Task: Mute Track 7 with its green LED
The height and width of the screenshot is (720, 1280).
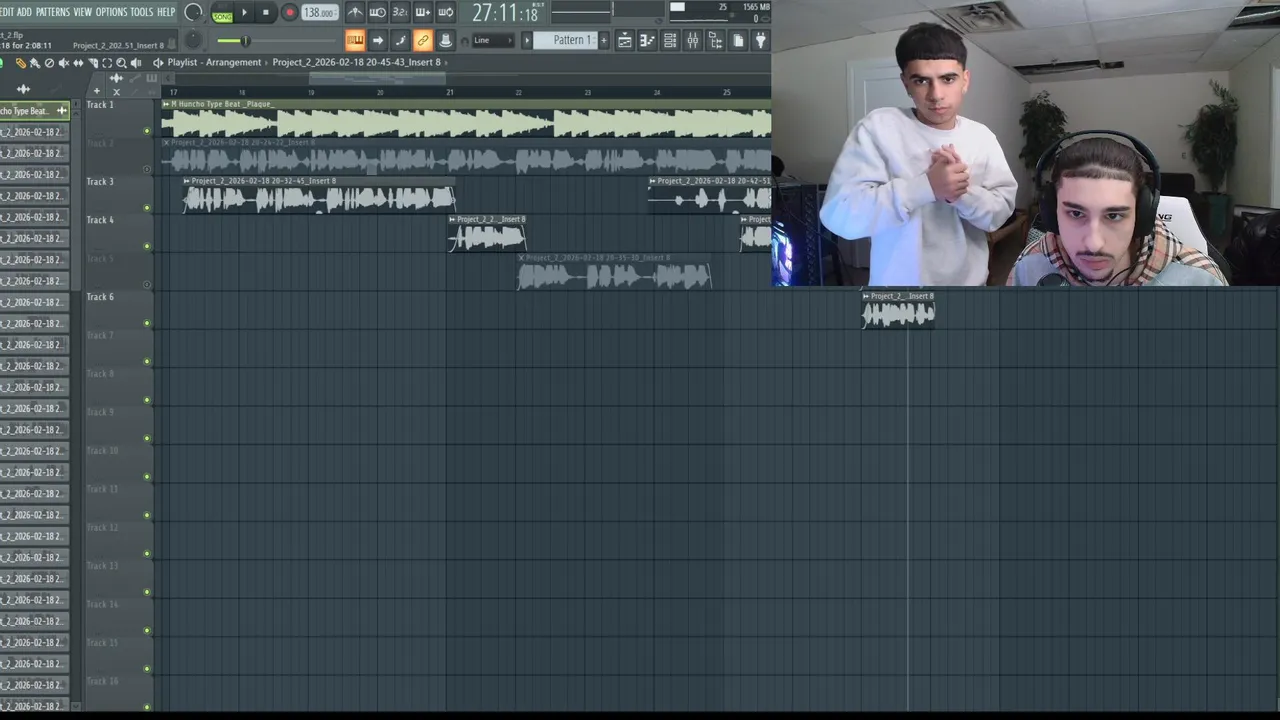Action: 147,361
